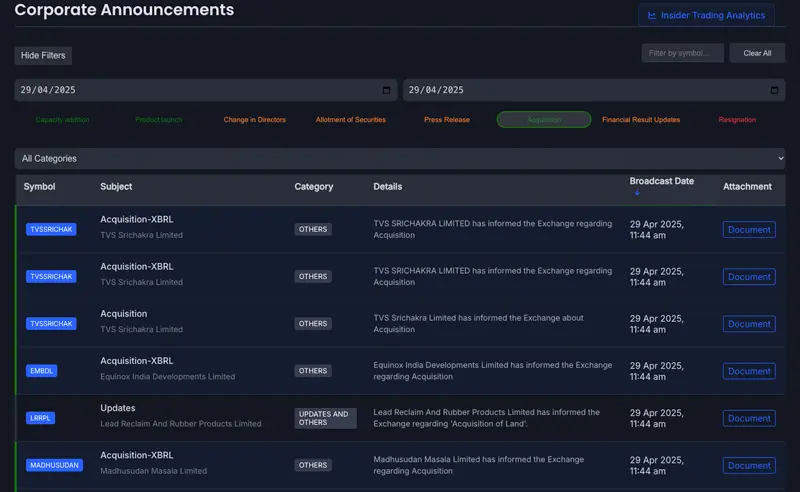Click the end date input field
The width and height of the screenshot is (800, 492).
point(594,90)
